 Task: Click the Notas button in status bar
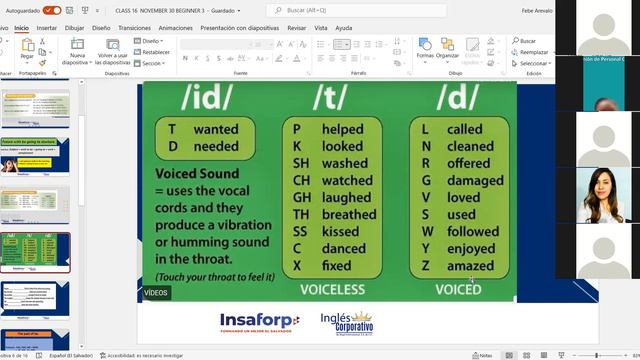(482, 356)
